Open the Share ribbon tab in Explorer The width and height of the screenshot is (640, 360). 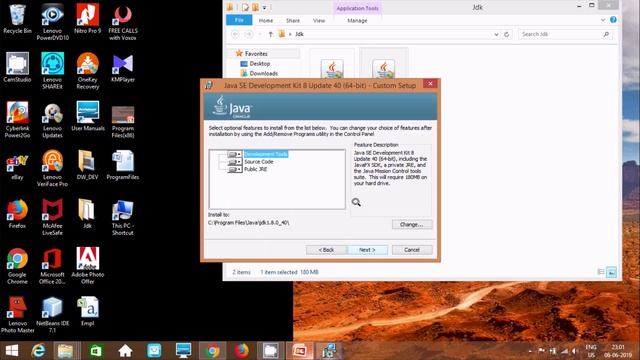click(x=293, y=20)
